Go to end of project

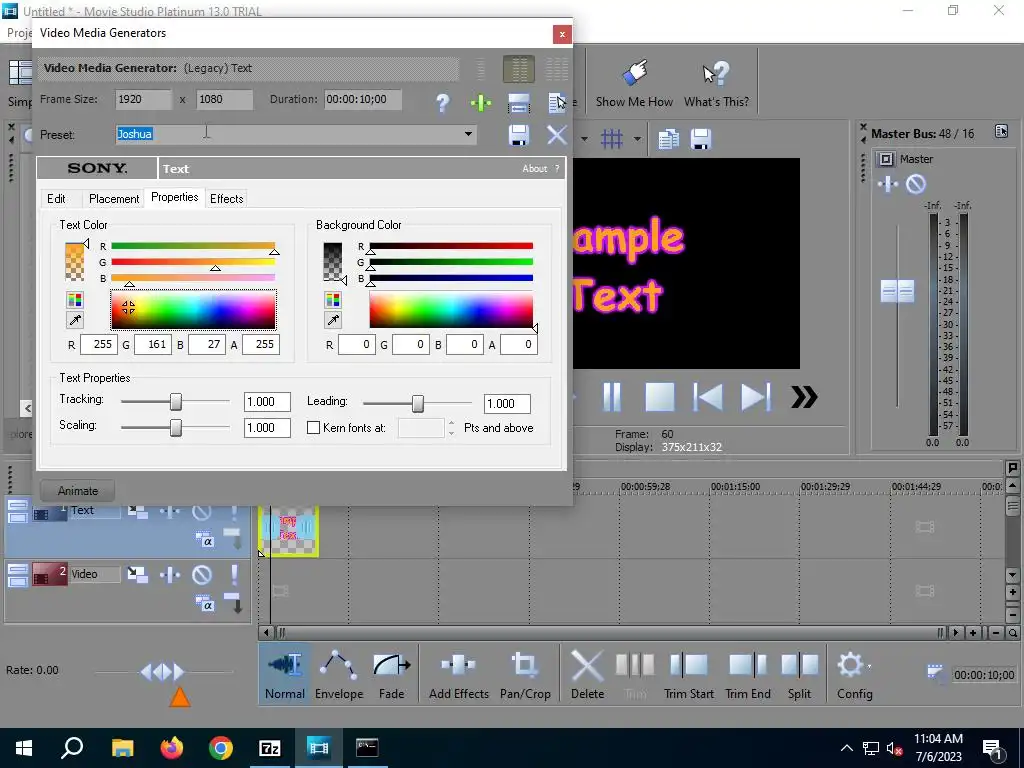[x=756, y=396]
